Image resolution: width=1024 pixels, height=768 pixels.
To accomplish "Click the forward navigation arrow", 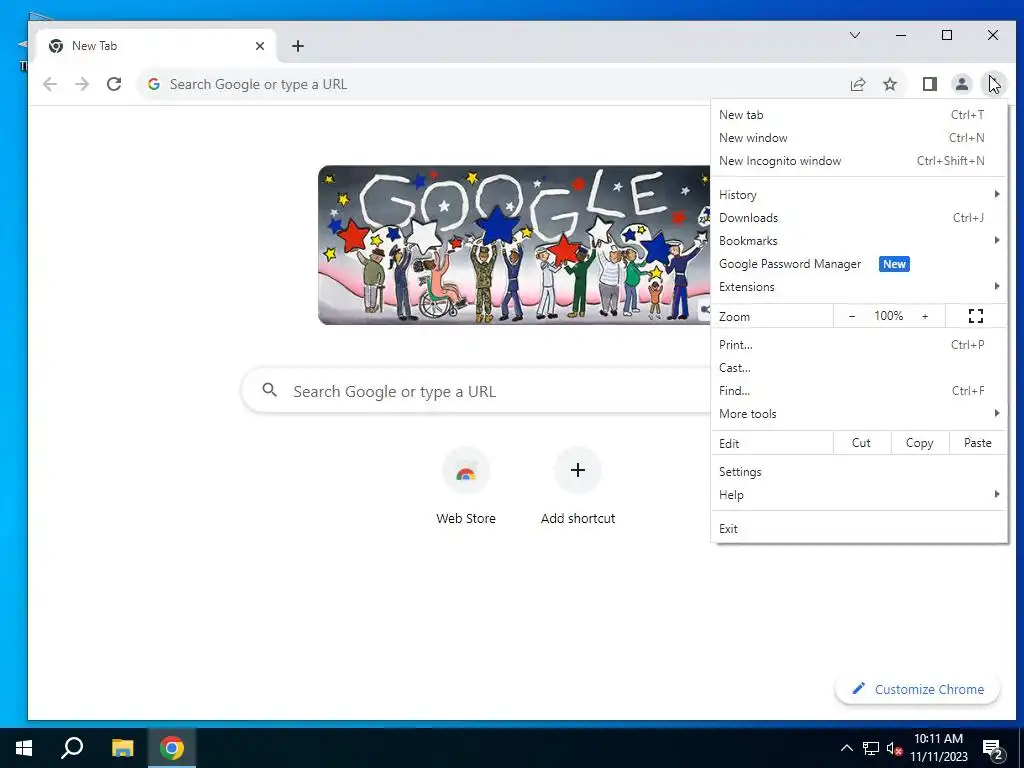I will point(82,84).
